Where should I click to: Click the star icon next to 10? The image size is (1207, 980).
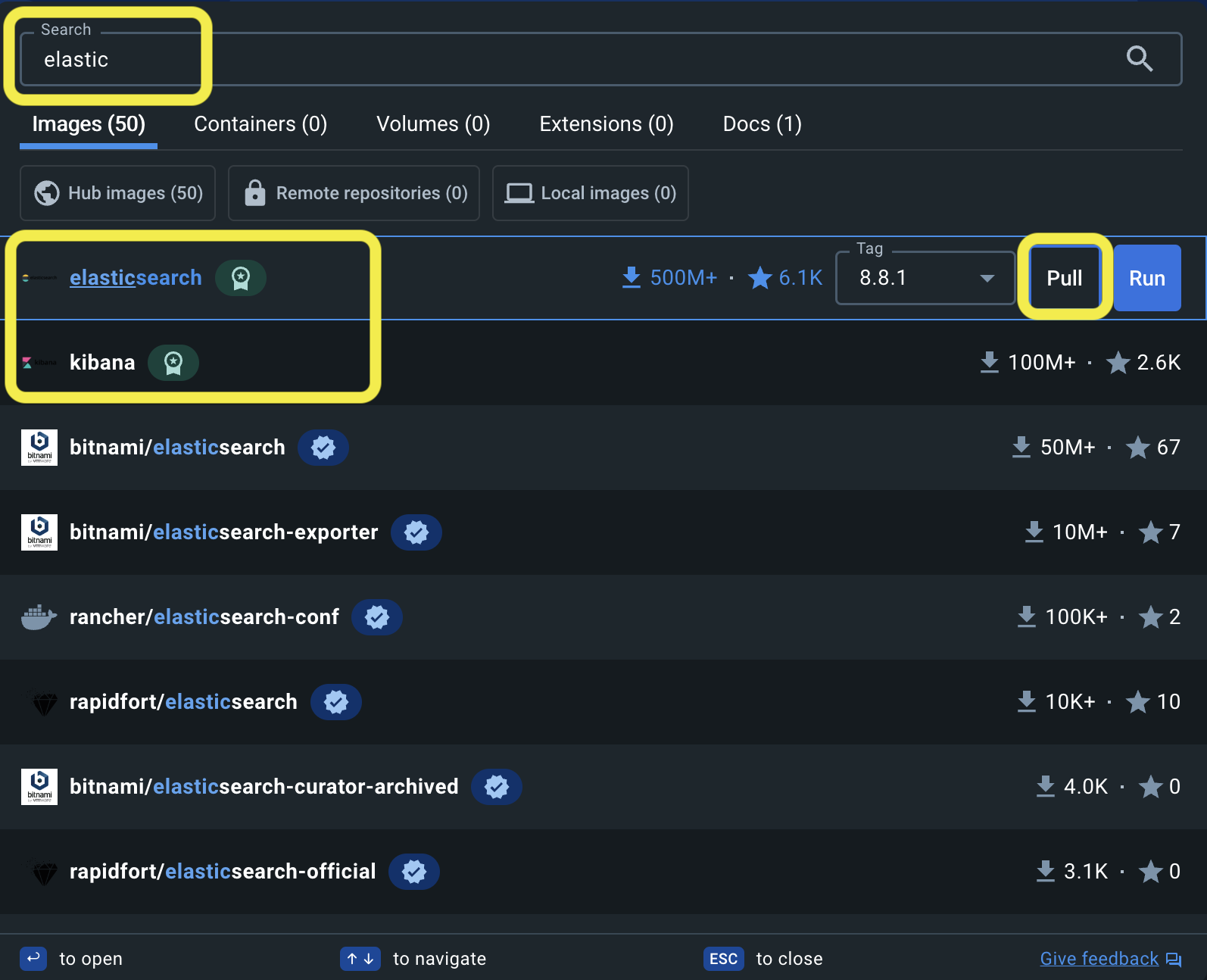1138,702
